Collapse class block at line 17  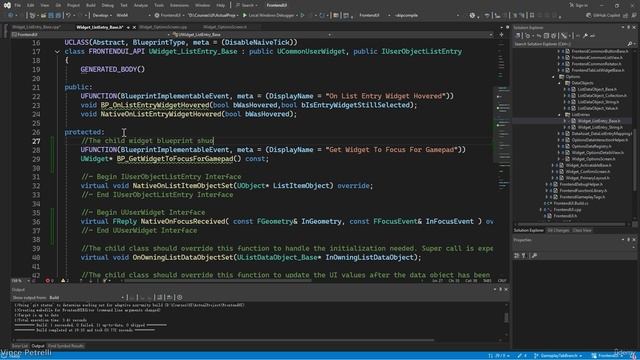click(57, 52)
